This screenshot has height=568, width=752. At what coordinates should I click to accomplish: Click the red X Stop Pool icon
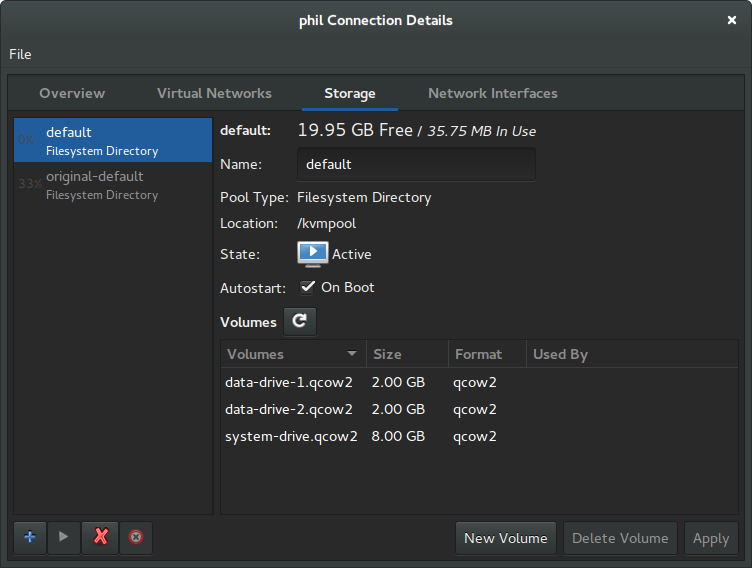click(100, 537)
